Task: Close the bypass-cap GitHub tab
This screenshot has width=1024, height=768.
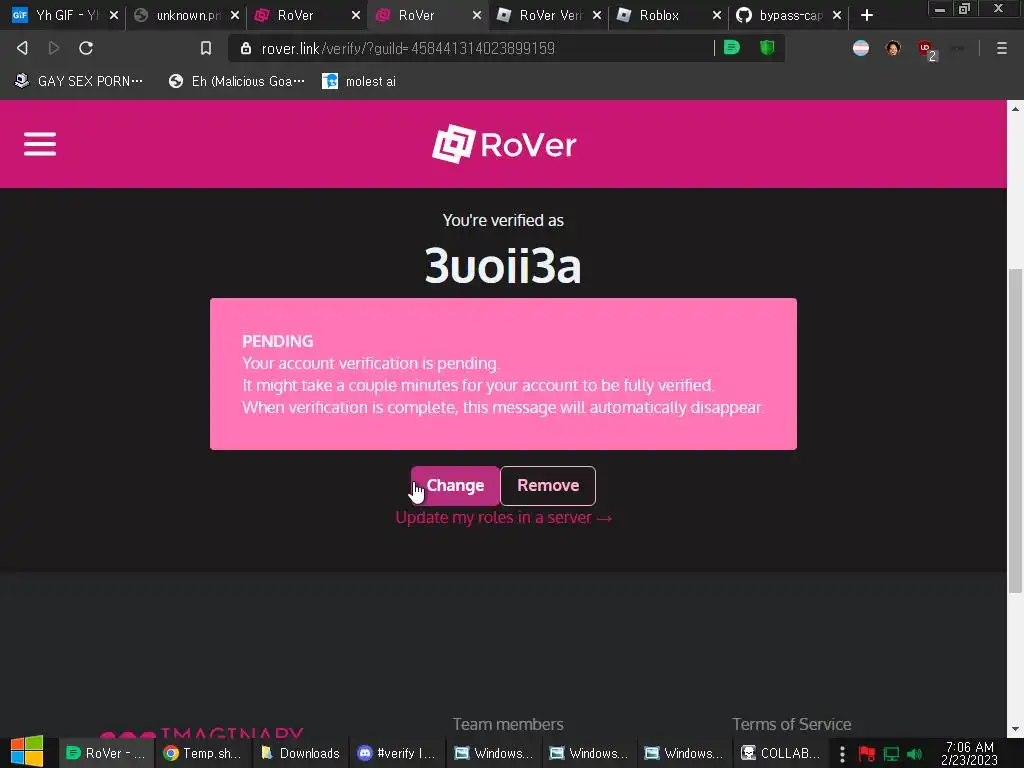Action: (x=837, y=15)
